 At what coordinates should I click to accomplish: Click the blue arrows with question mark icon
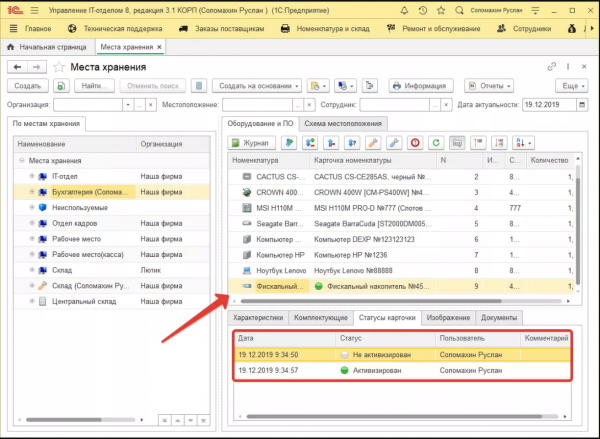(352, 143)
